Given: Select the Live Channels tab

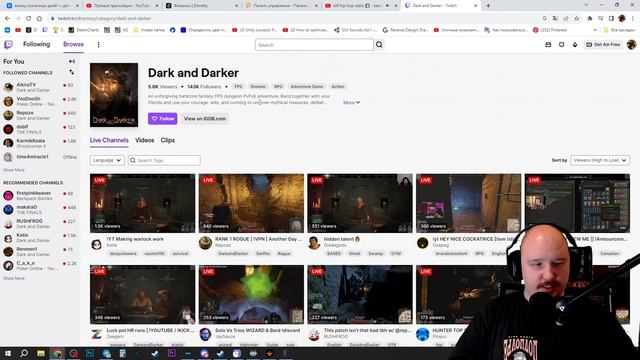Looking at the screenshot, I should tap(109, 140).
